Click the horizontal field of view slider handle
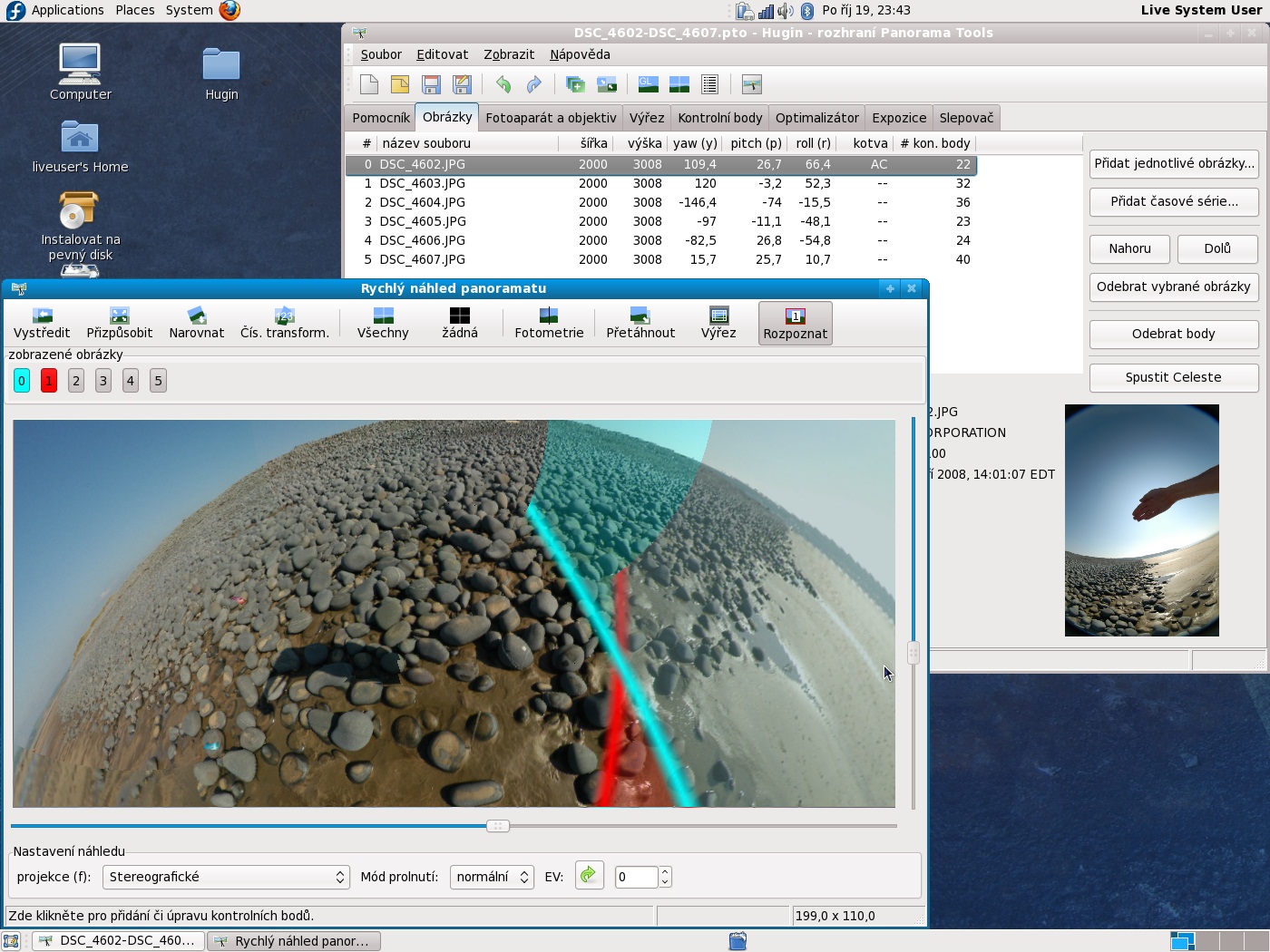 [x=497, y=826]
